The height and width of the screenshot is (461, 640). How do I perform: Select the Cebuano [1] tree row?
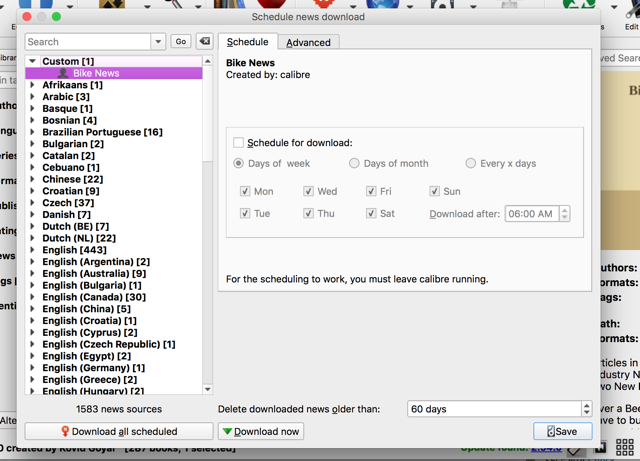[113, 167]
